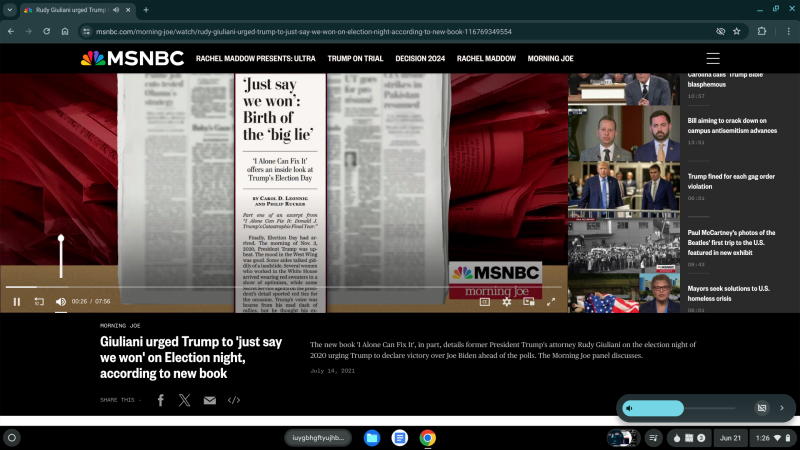Toggle live caption in volume popup
The height and width of the screenshot is (450, 800).
click(762, 408)
